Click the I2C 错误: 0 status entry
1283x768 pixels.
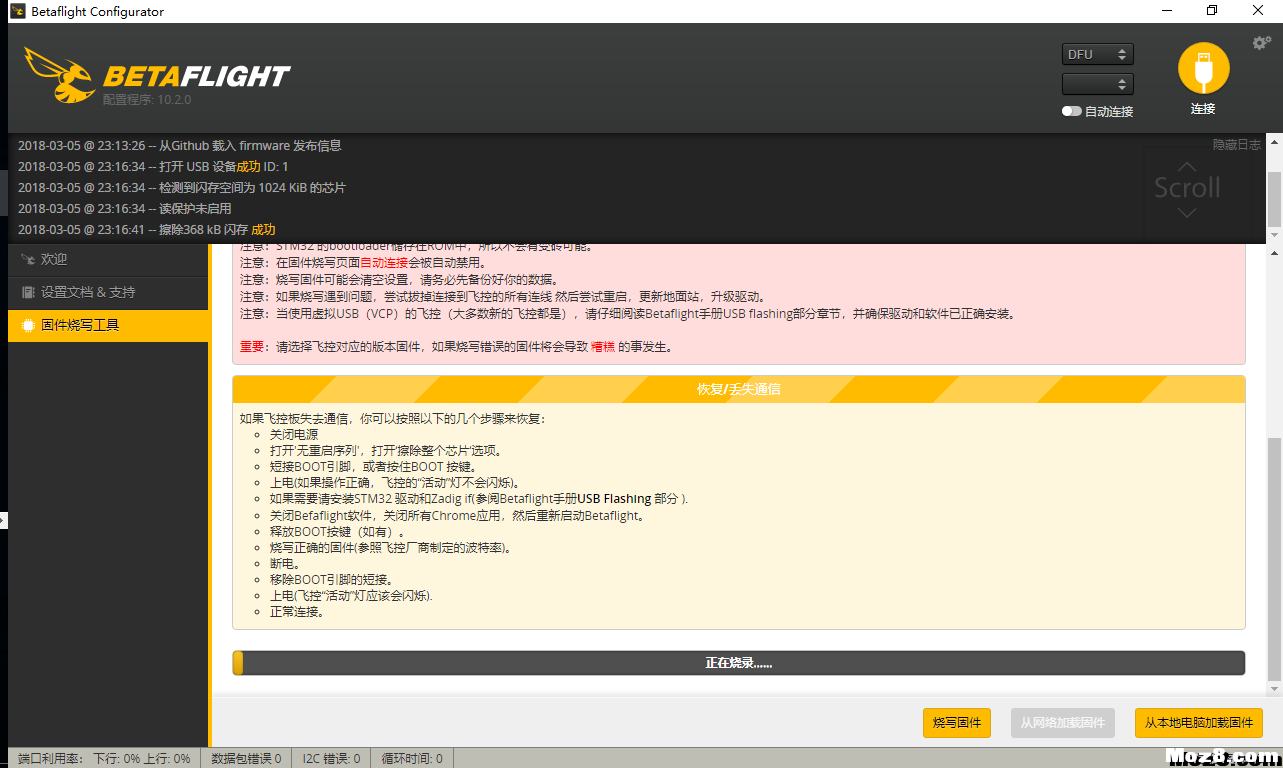[x=331, y=759]
